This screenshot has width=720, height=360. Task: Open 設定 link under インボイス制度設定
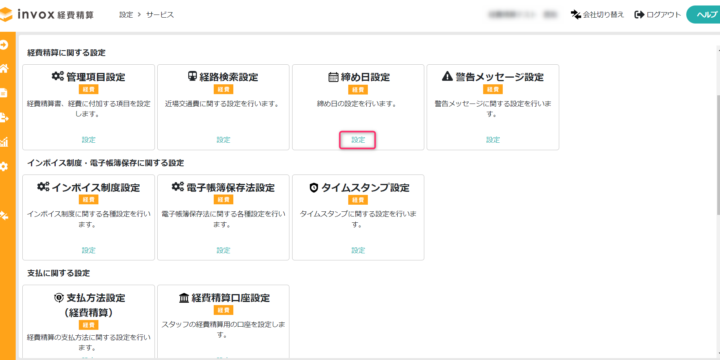[89, 251]
